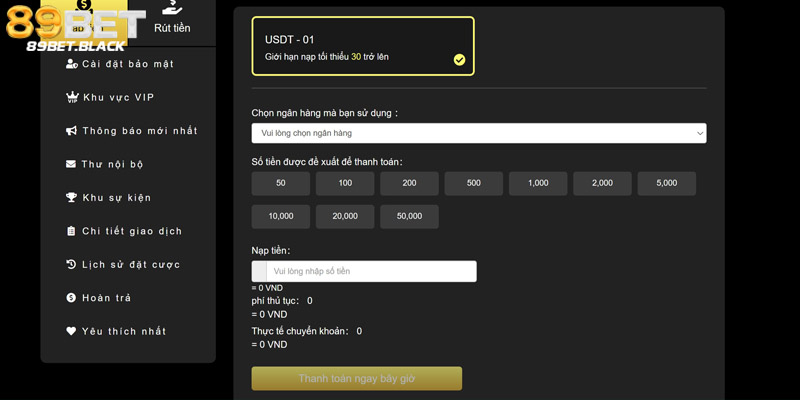This screenshot has width=800, height=400.
Task: Select the USDT - 01 payment option card
Action: pyautogui.click(x=362, y=46)
